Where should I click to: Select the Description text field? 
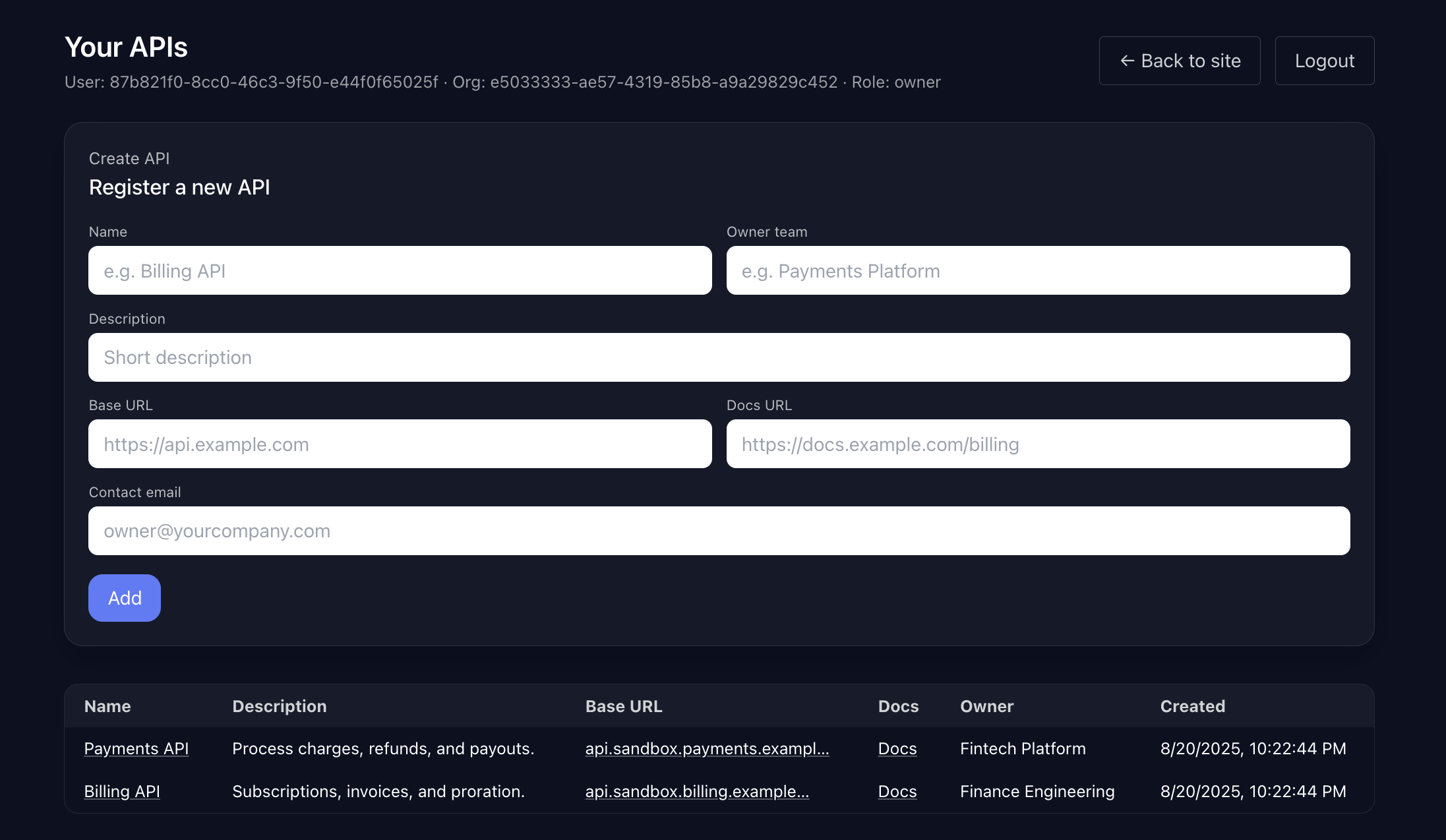[719, 357]
